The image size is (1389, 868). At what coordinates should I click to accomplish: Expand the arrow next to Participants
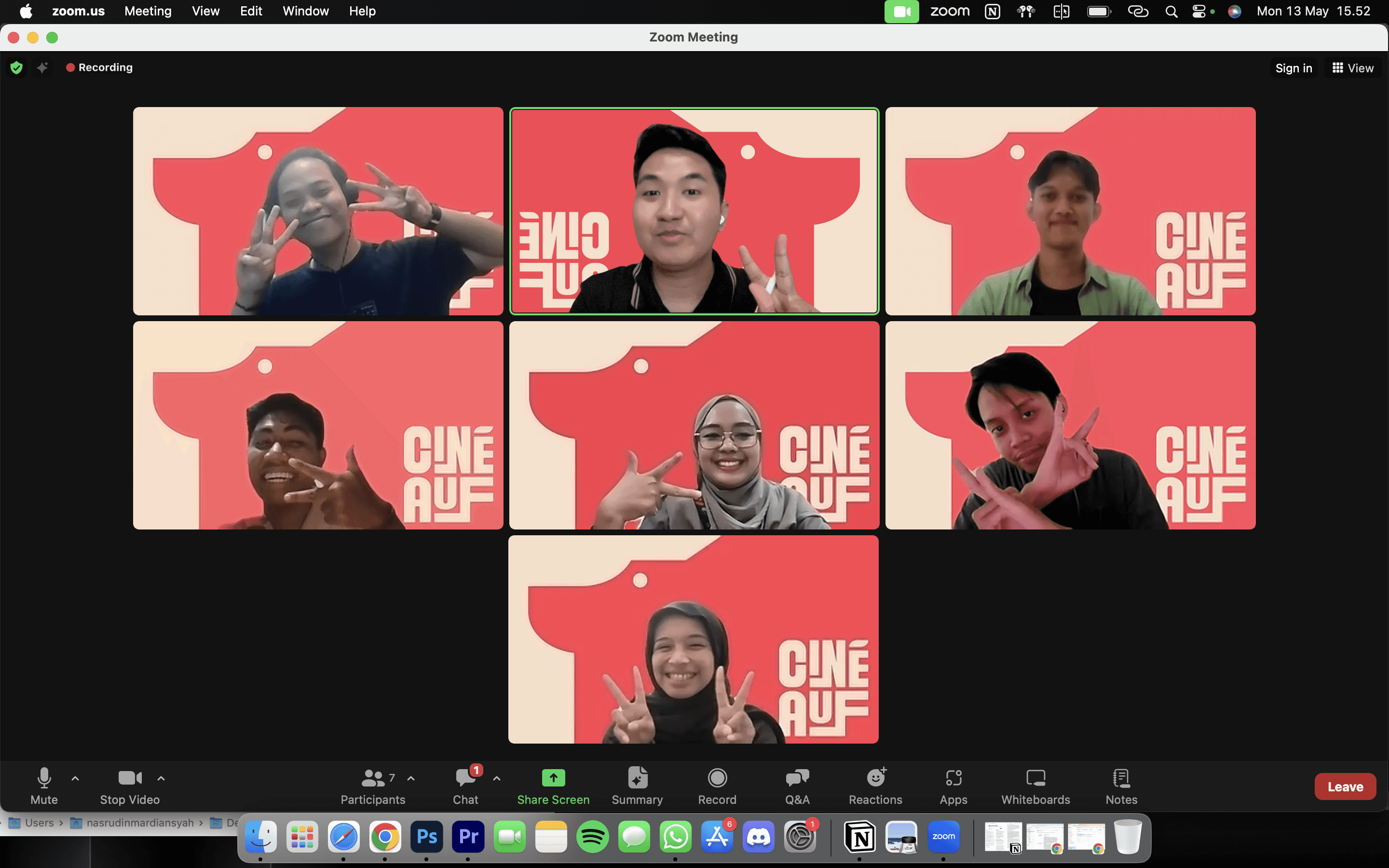coord(411,778)
